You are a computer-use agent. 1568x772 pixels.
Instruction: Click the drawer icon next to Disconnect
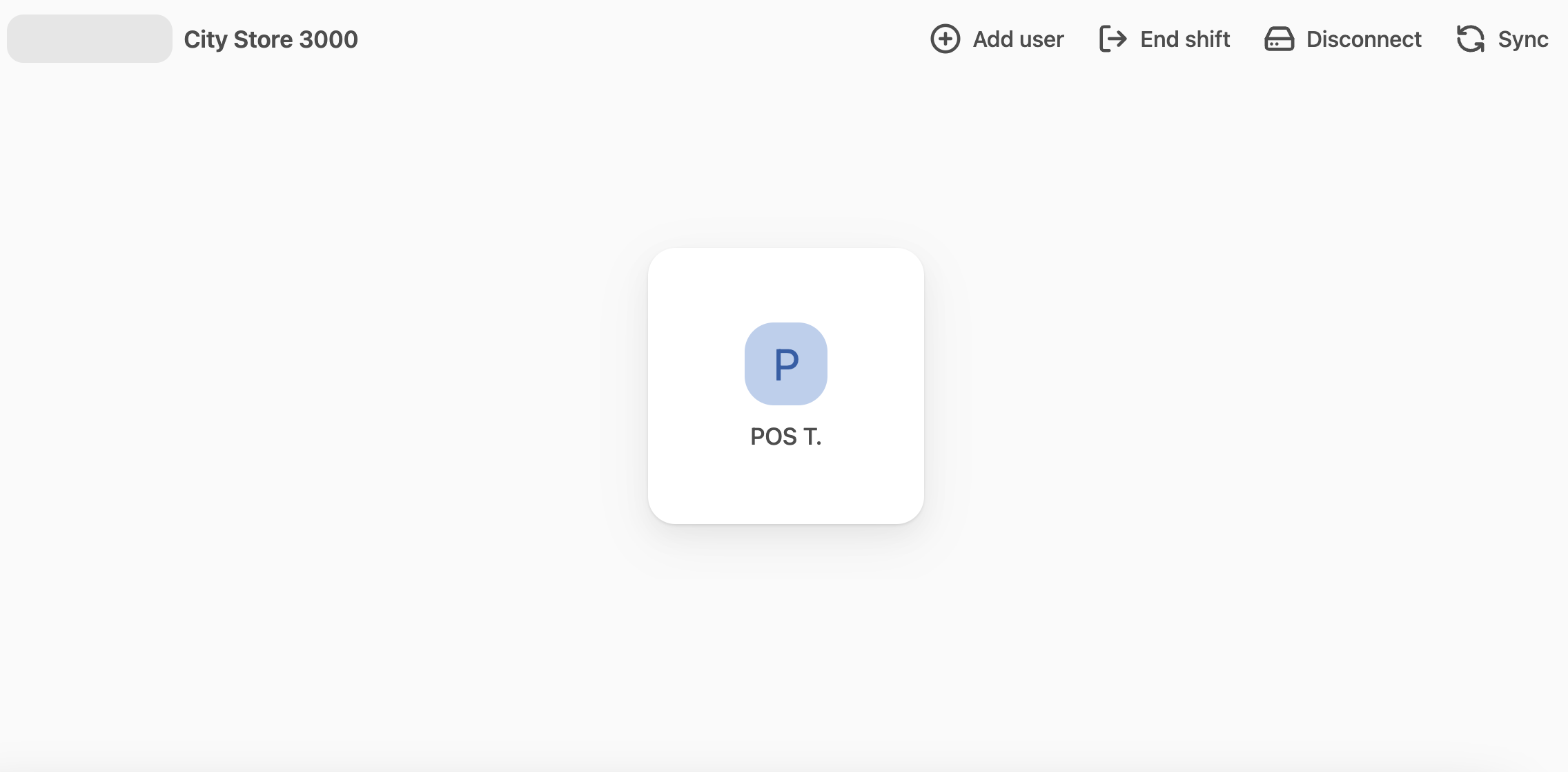coord(1279,39)
